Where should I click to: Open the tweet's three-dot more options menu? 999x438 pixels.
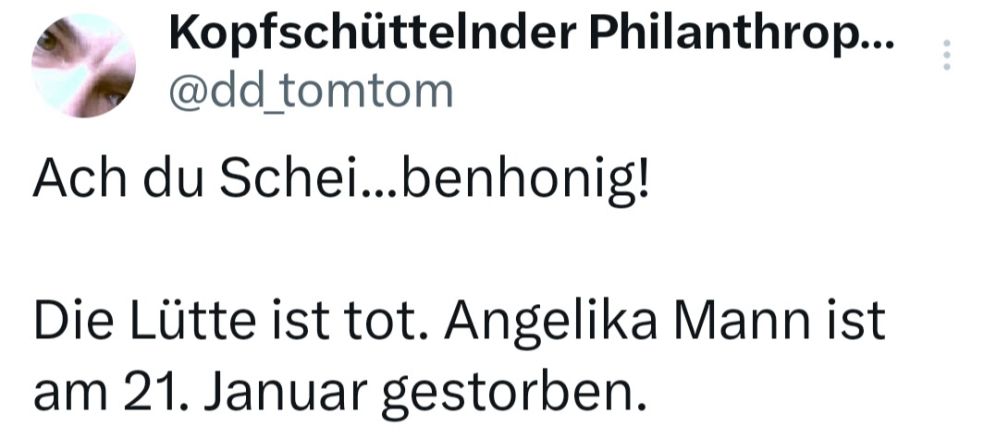pyautogui.click(x=947, y=54)
